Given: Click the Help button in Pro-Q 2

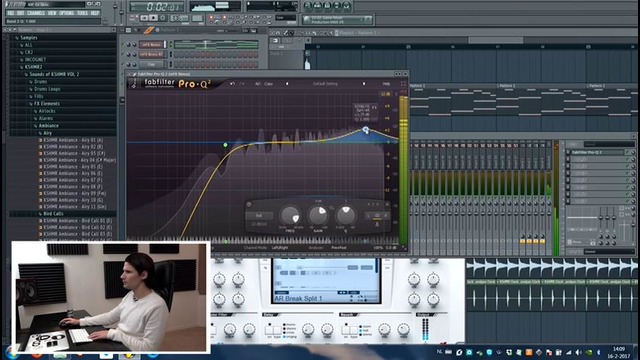Looking at the screenshot, I should point(386,84).
